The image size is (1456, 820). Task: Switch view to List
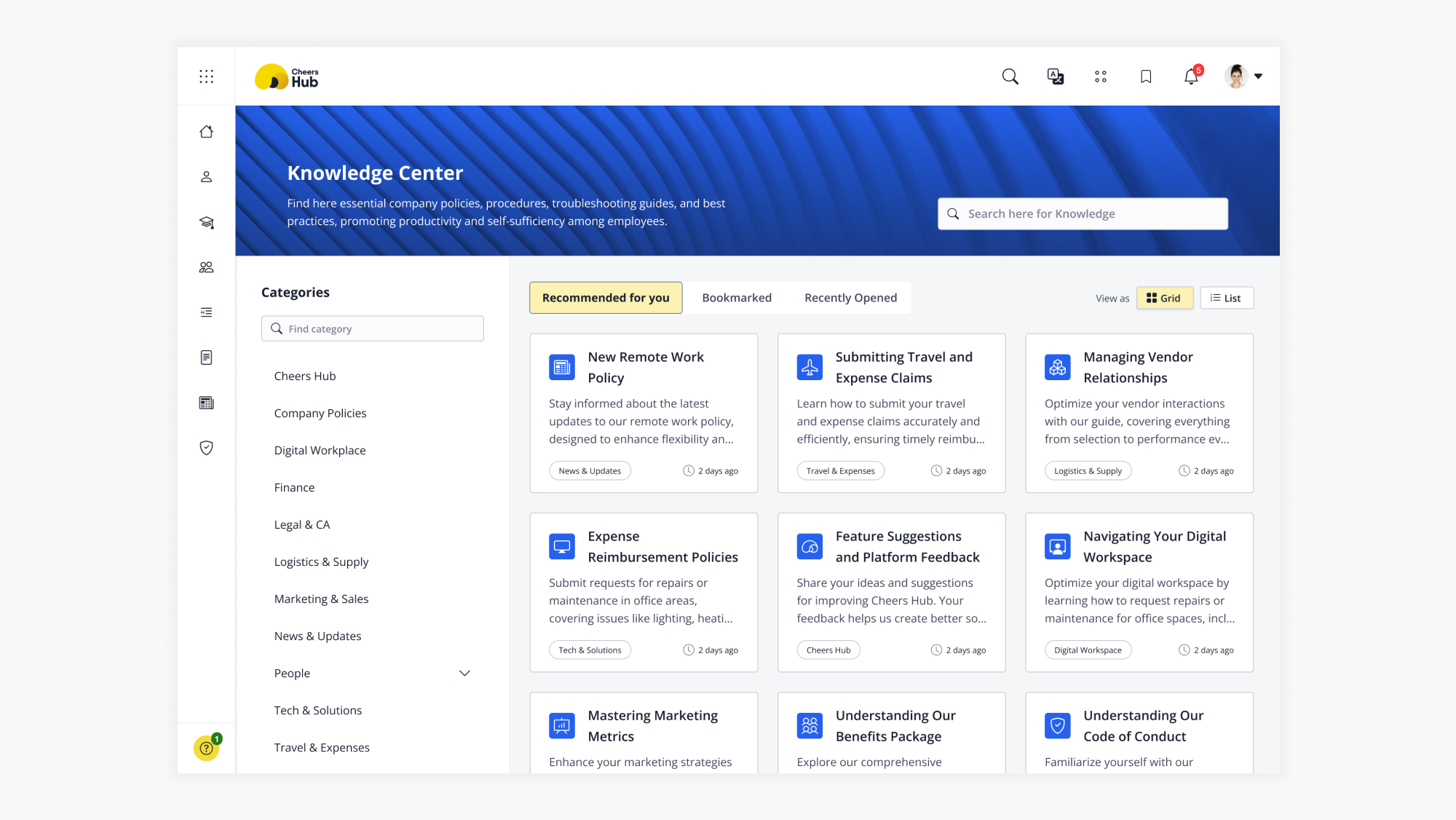[1227, 298]
